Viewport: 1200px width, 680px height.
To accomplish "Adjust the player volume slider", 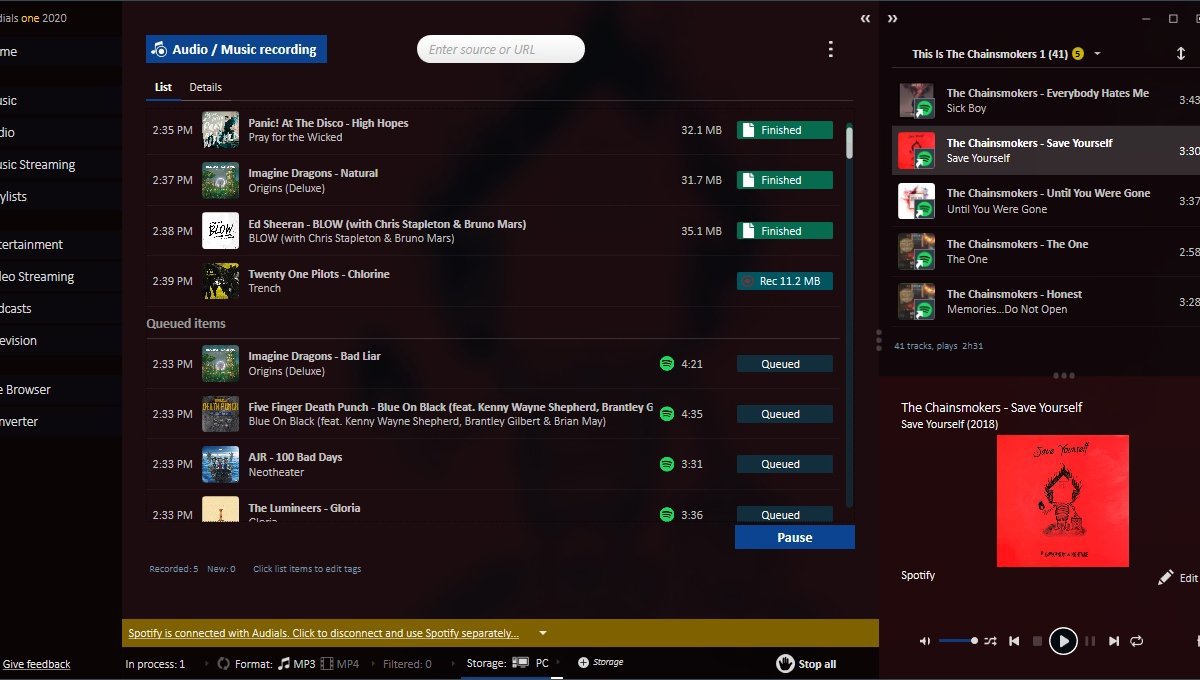I will [958, 641].
